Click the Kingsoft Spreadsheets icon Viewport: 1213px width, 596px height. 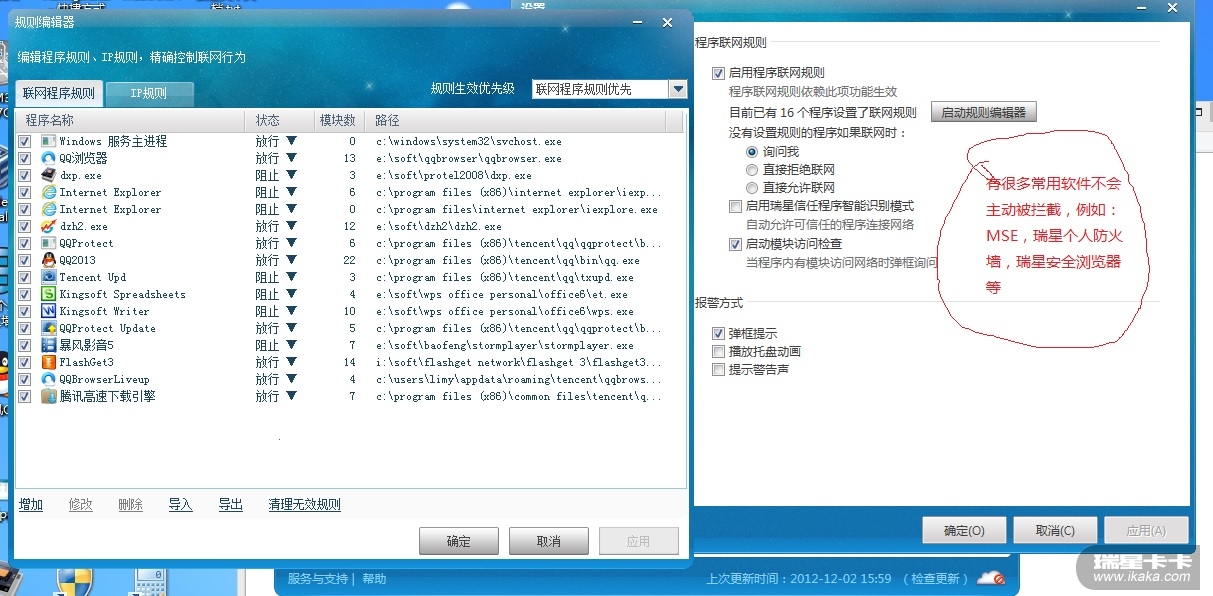49,294
